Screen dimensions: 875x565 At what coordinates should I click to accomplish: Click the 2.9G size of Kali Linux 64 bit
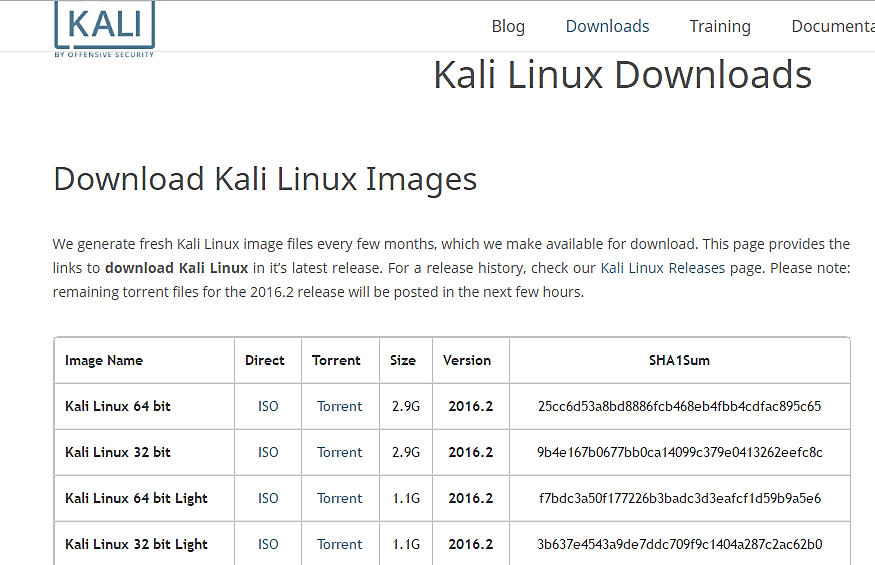[x=406, y=406]
